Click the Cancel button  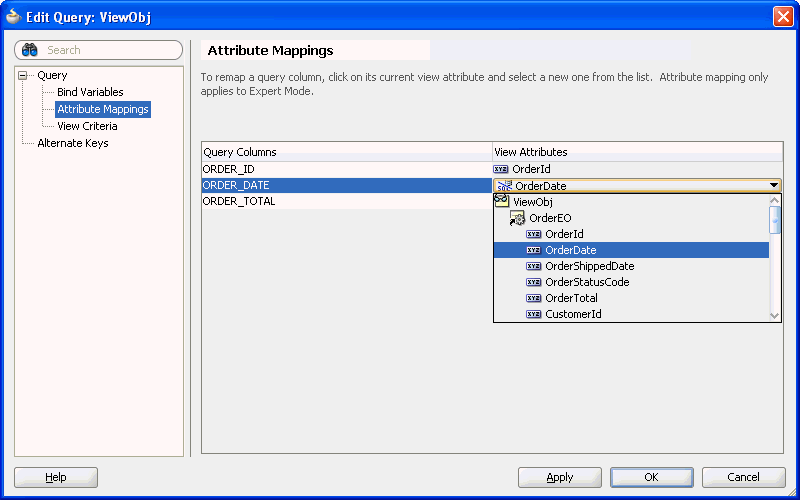[x=743, y=477]
